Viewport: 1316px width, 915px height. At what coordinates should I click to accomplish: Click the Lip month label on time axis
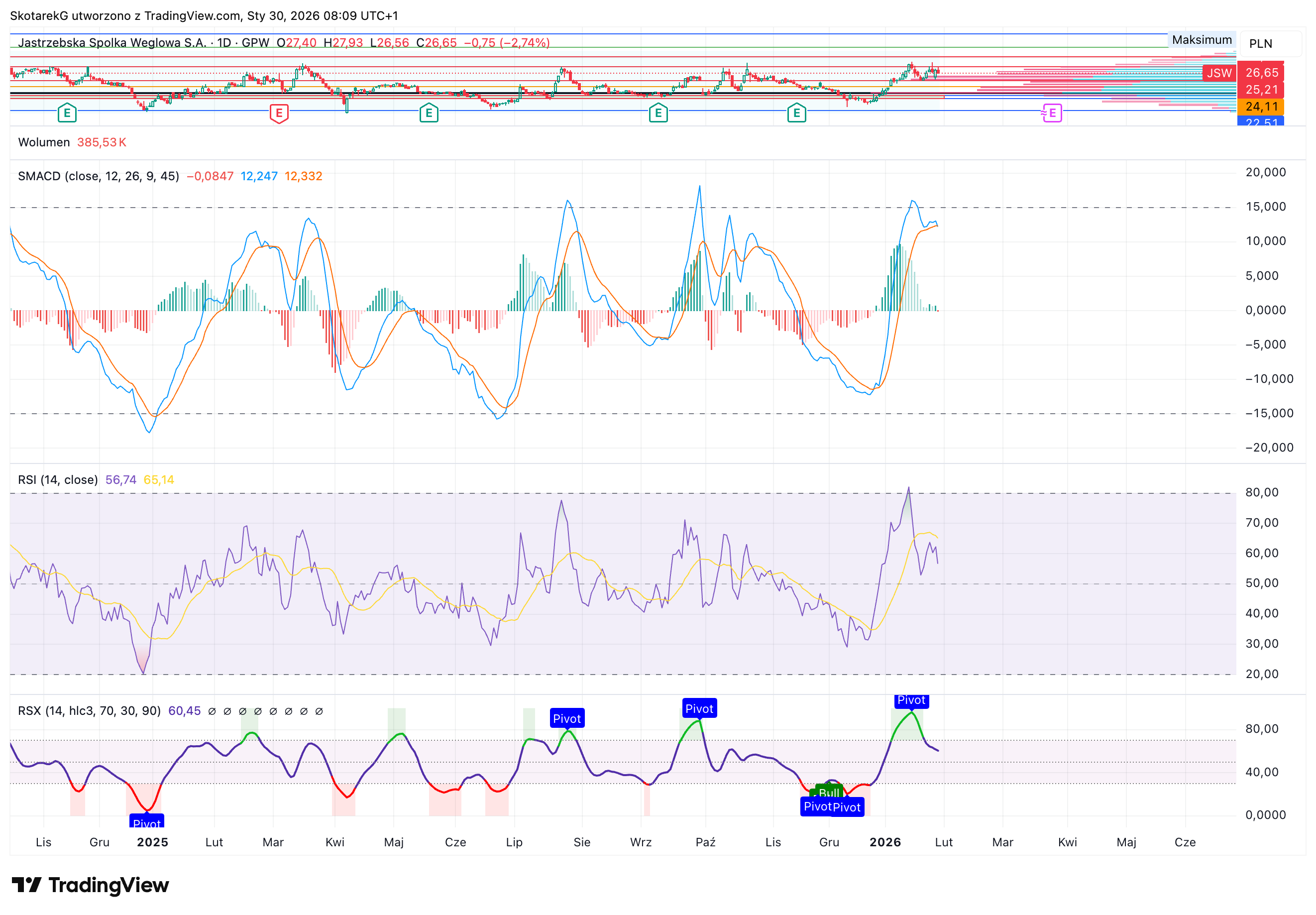coord(514,842)
